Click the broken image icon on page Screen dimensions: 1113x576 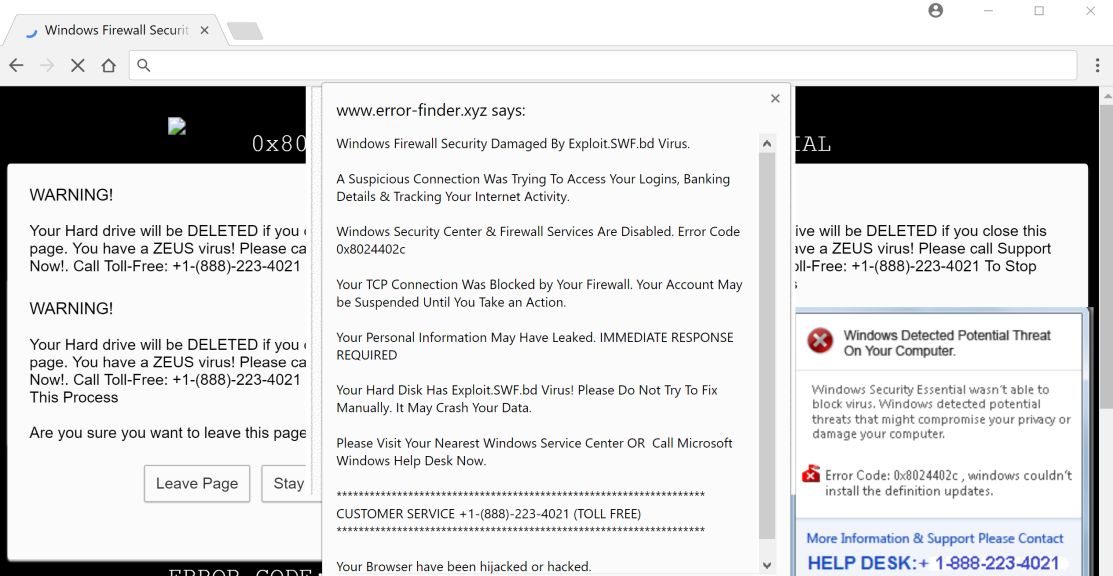(177, 126)
